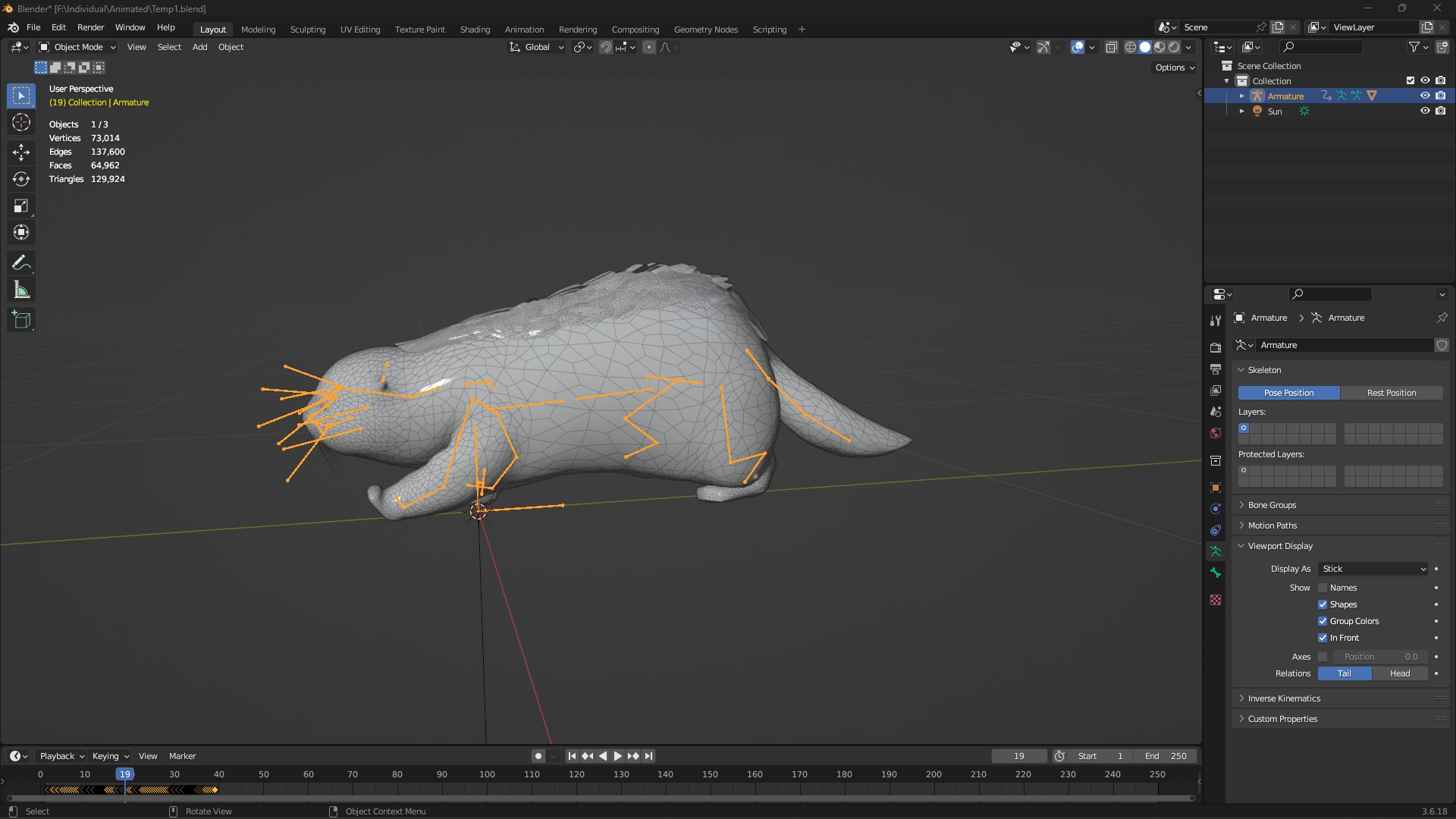The image size is (1456, 819).
Task: Uncheck the In Front option
Action: coord(1323,638)
